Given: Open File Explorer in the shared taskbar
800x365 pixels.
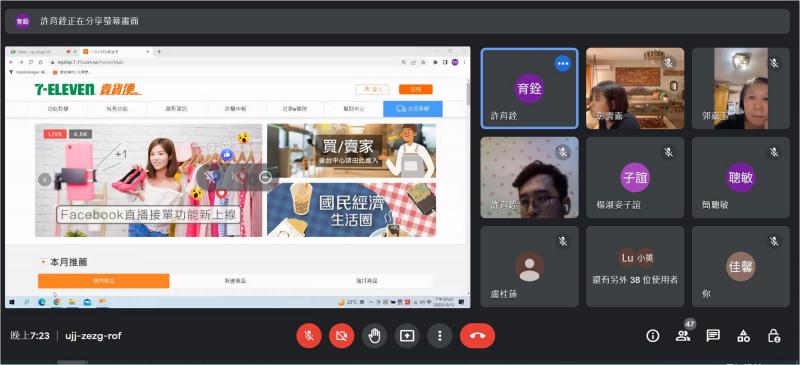Looking at the screenshot, I should pyautogui.click(x=72, y=302).
